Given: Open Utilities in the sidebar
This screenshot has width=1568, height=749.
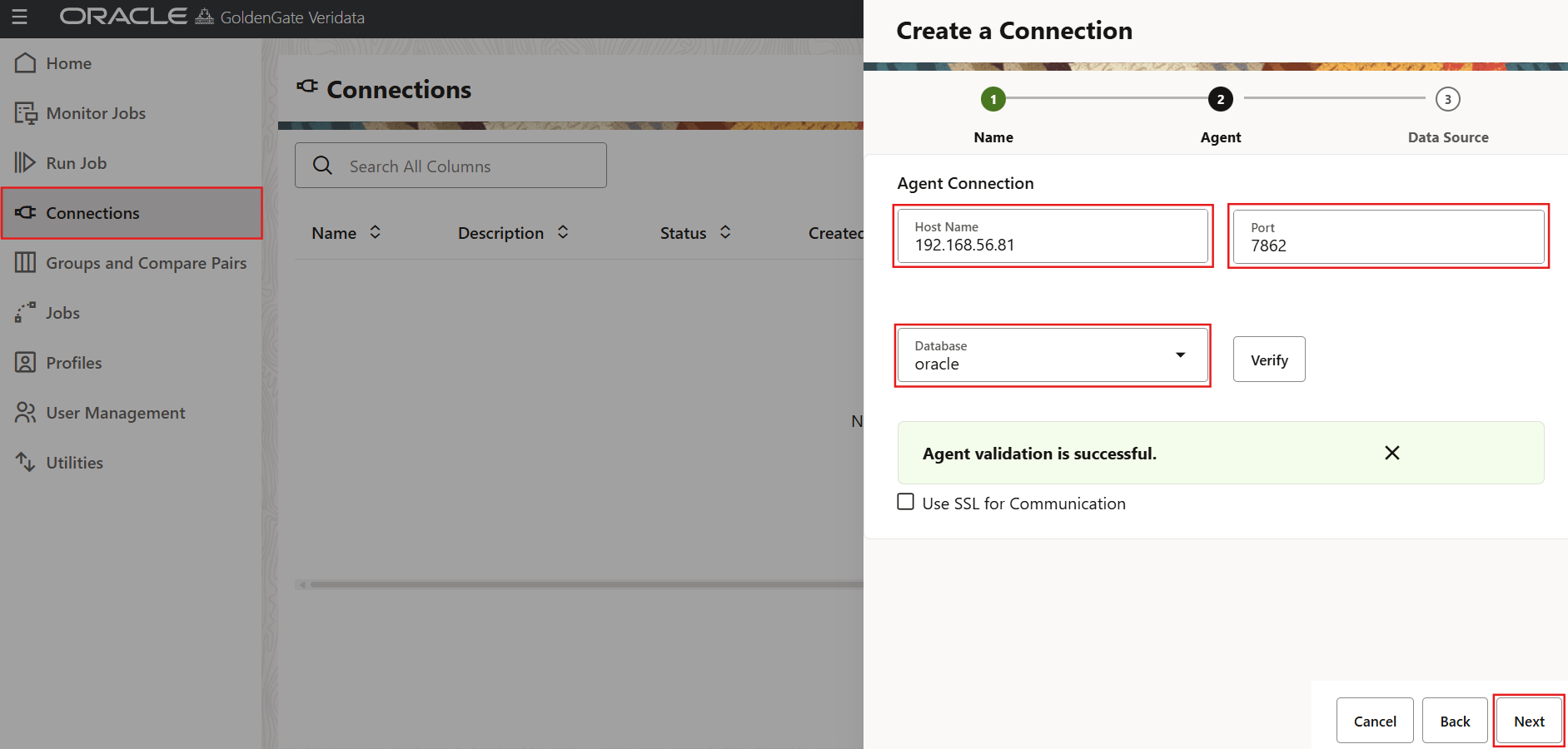Looking at the screenshot, I should pos(132,463).
